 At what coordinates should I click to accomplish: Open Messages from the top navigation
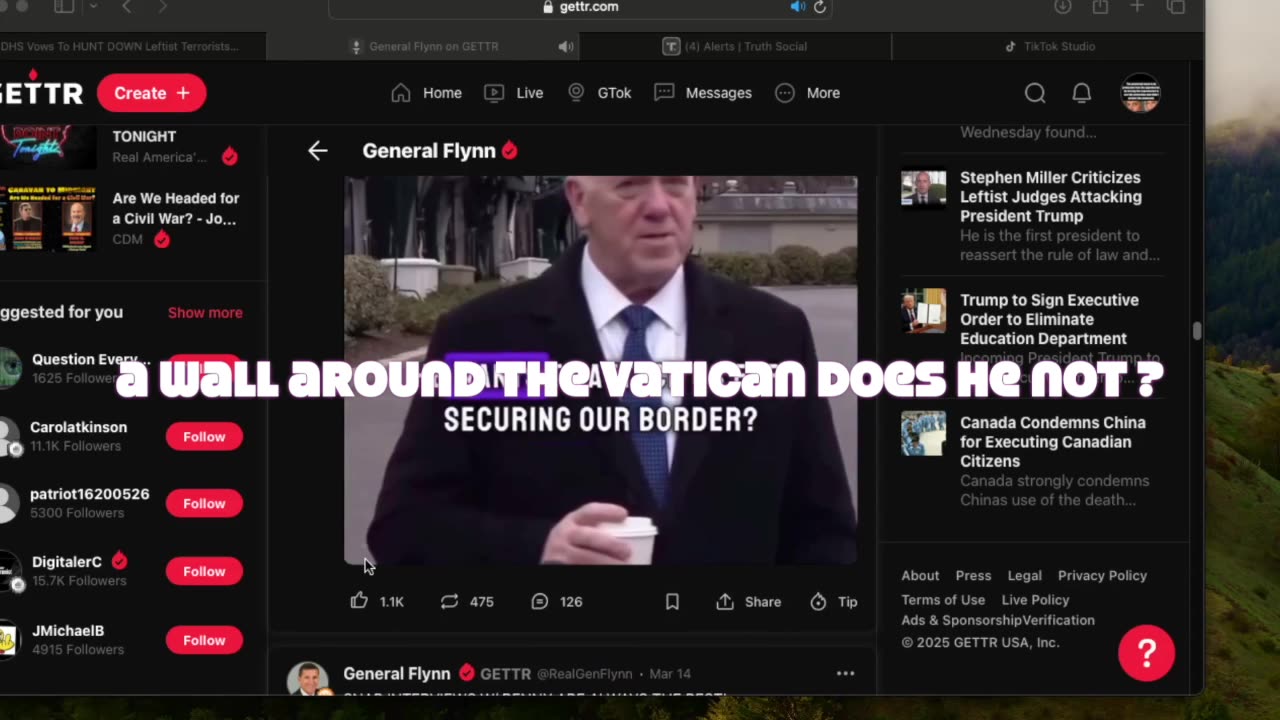pos(703,93)
